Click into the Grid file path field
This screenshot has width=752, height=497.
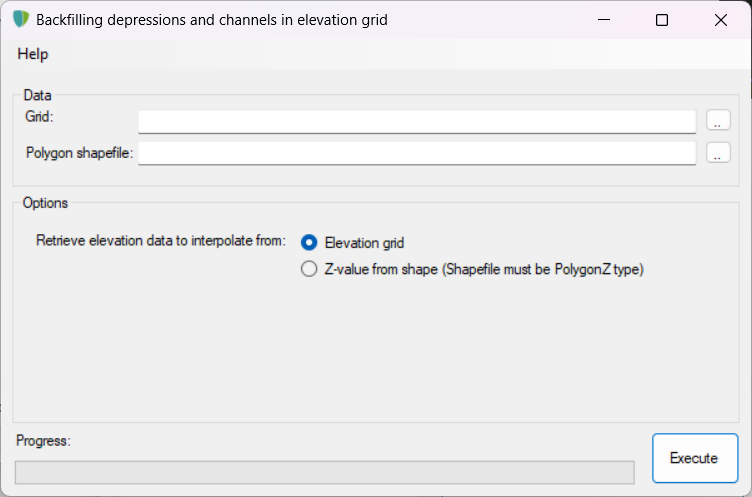tap(416, 121)
